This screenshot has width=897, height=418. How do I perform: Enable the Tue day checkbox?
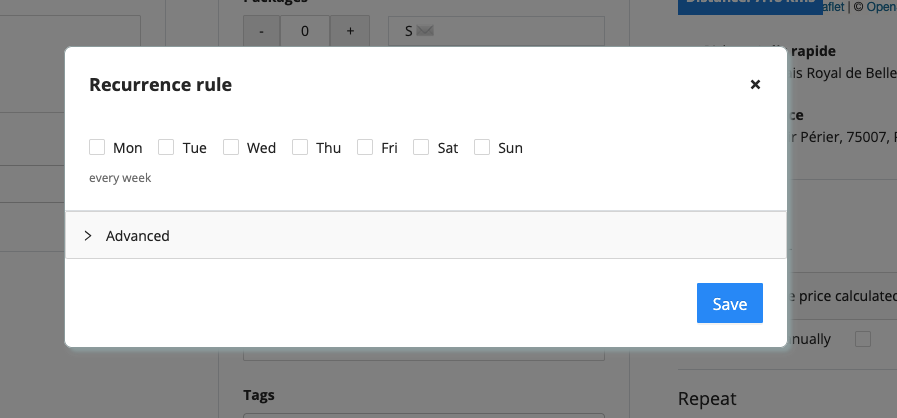click(x=166, y=147)
